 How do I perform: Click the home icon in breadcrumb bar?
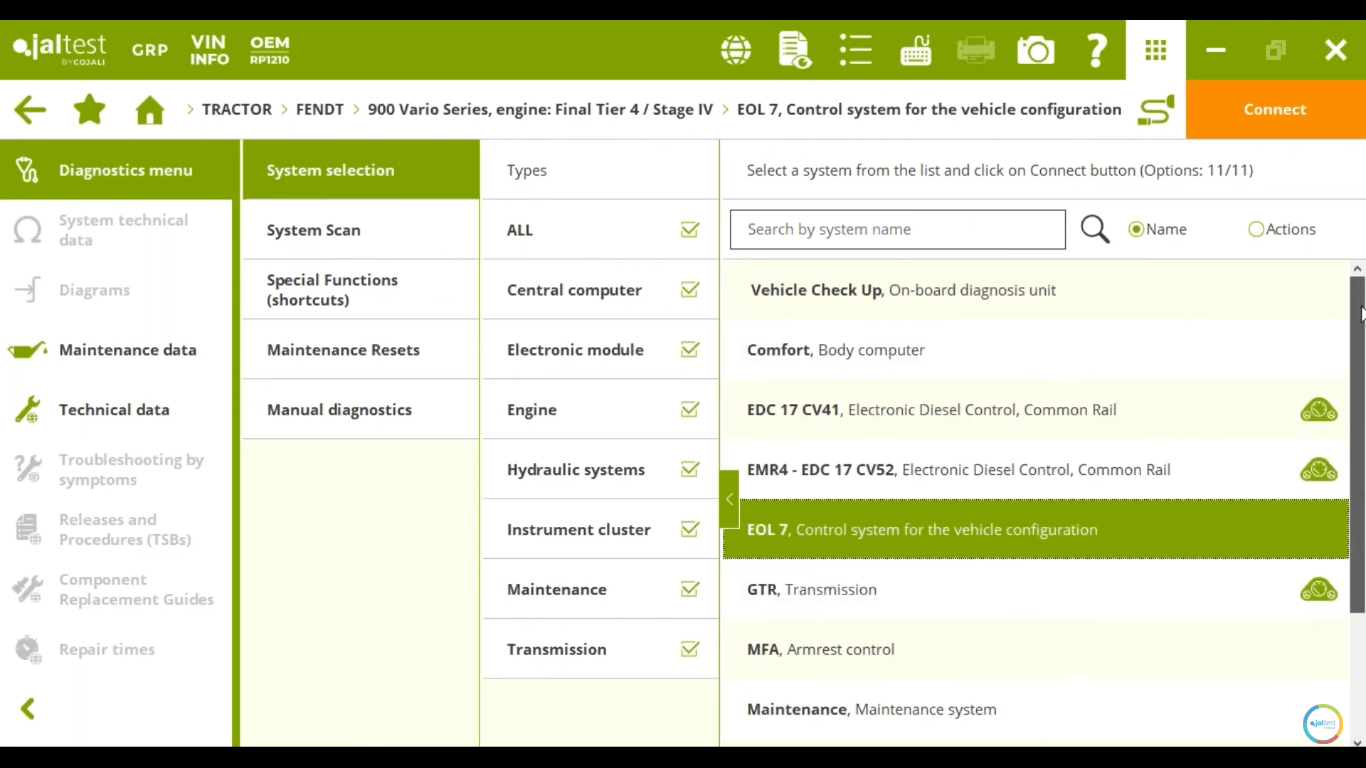pyautogui.click(x=150, y=110)
